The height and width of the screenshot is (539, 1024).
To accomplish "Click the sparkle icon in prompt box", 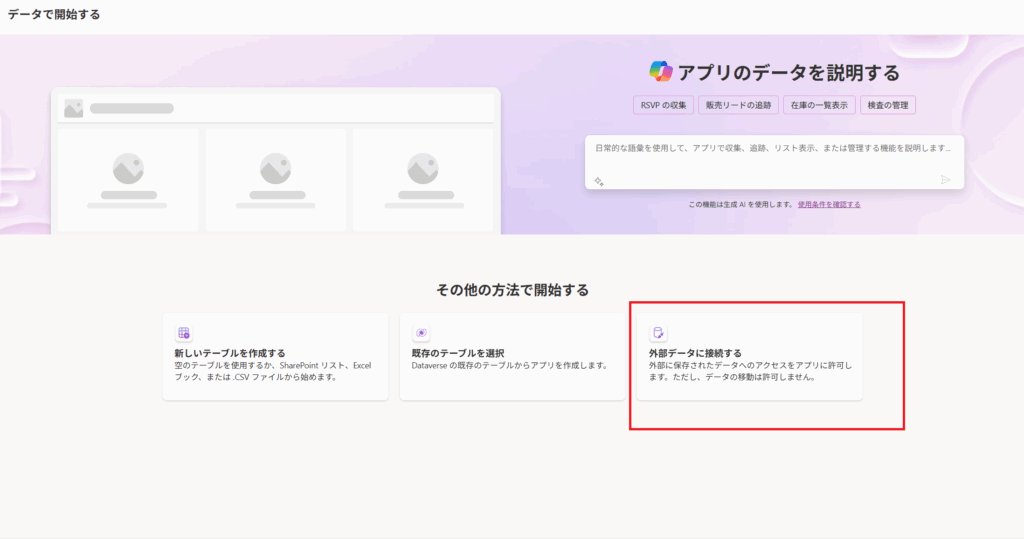I will click(599, 180).
